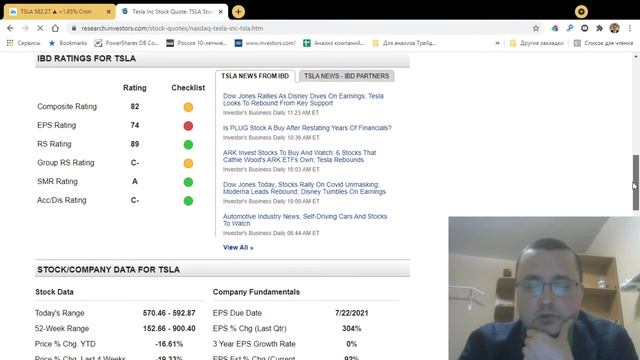
Task: Click the Acc/Dis Rating label
Action: tap(62, 200)
